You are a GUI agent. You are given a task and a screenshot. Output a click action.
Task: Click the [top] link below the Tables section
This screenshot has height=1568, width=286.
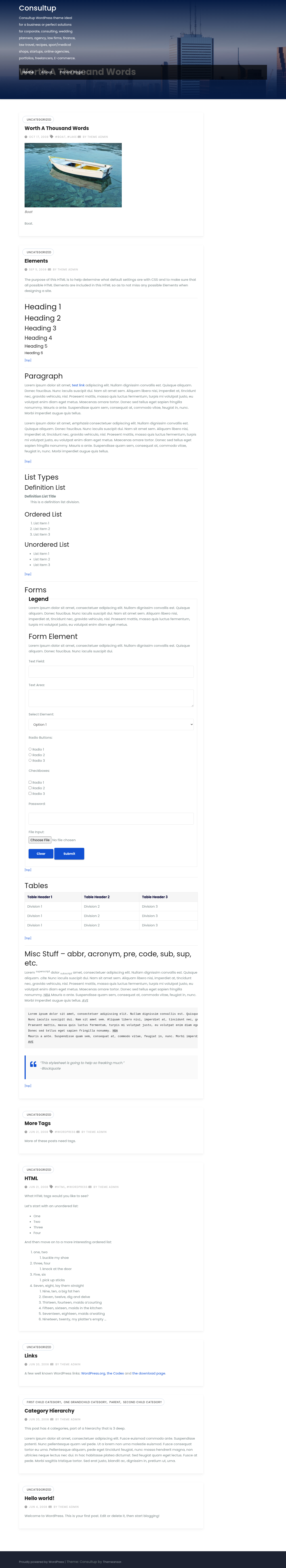[x=28, y=938]
